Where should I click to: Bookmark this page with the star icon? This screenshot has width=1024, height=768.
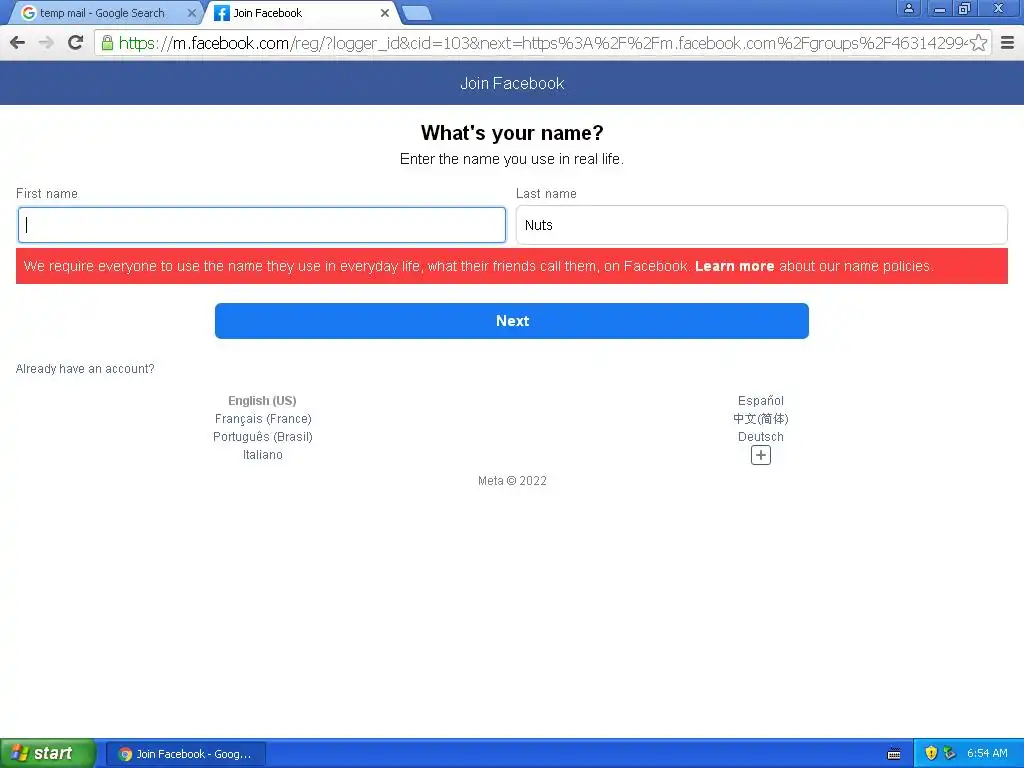[x=978, y=43]
